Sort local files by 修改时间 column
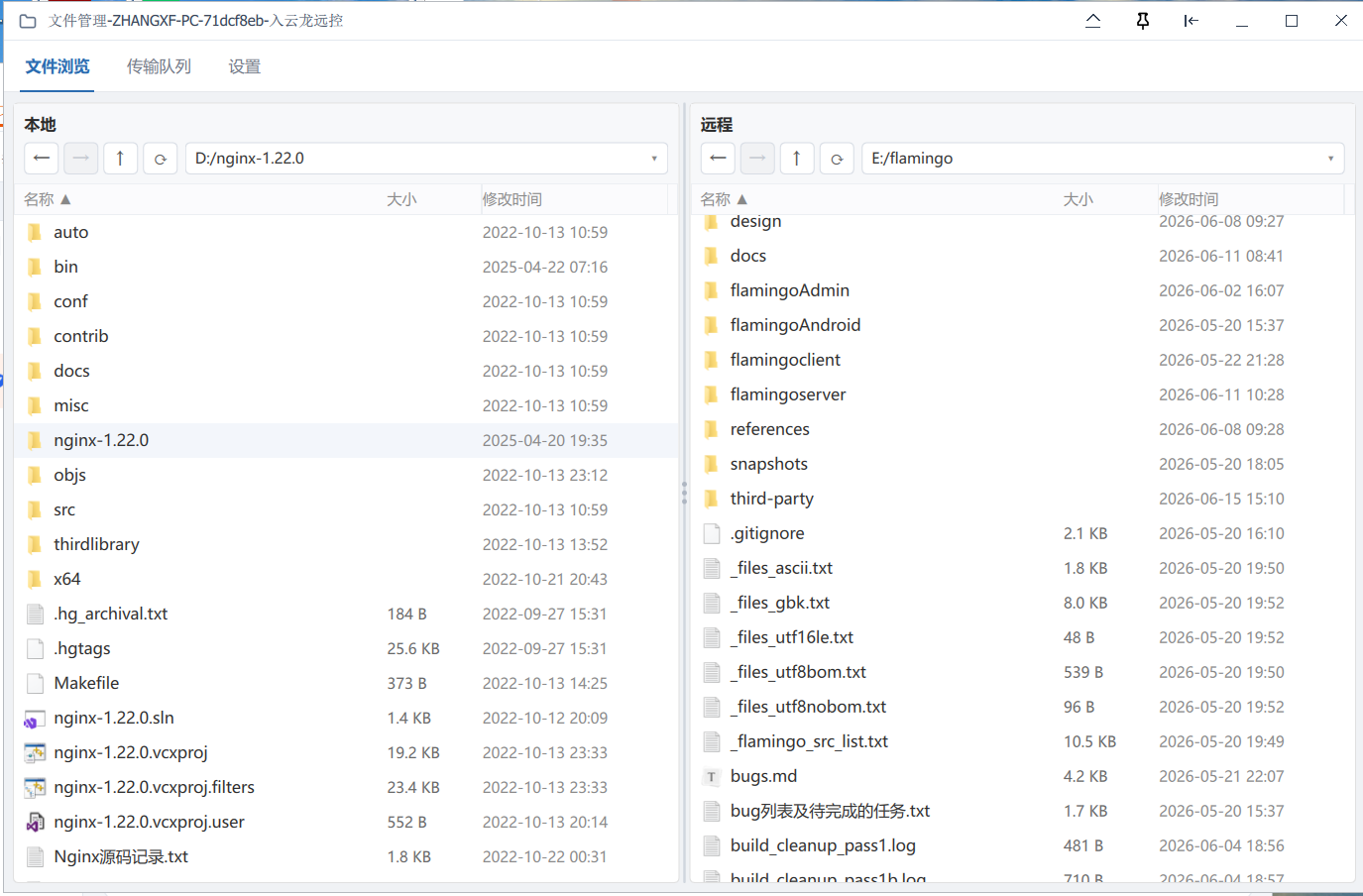 tap(511, 199)
